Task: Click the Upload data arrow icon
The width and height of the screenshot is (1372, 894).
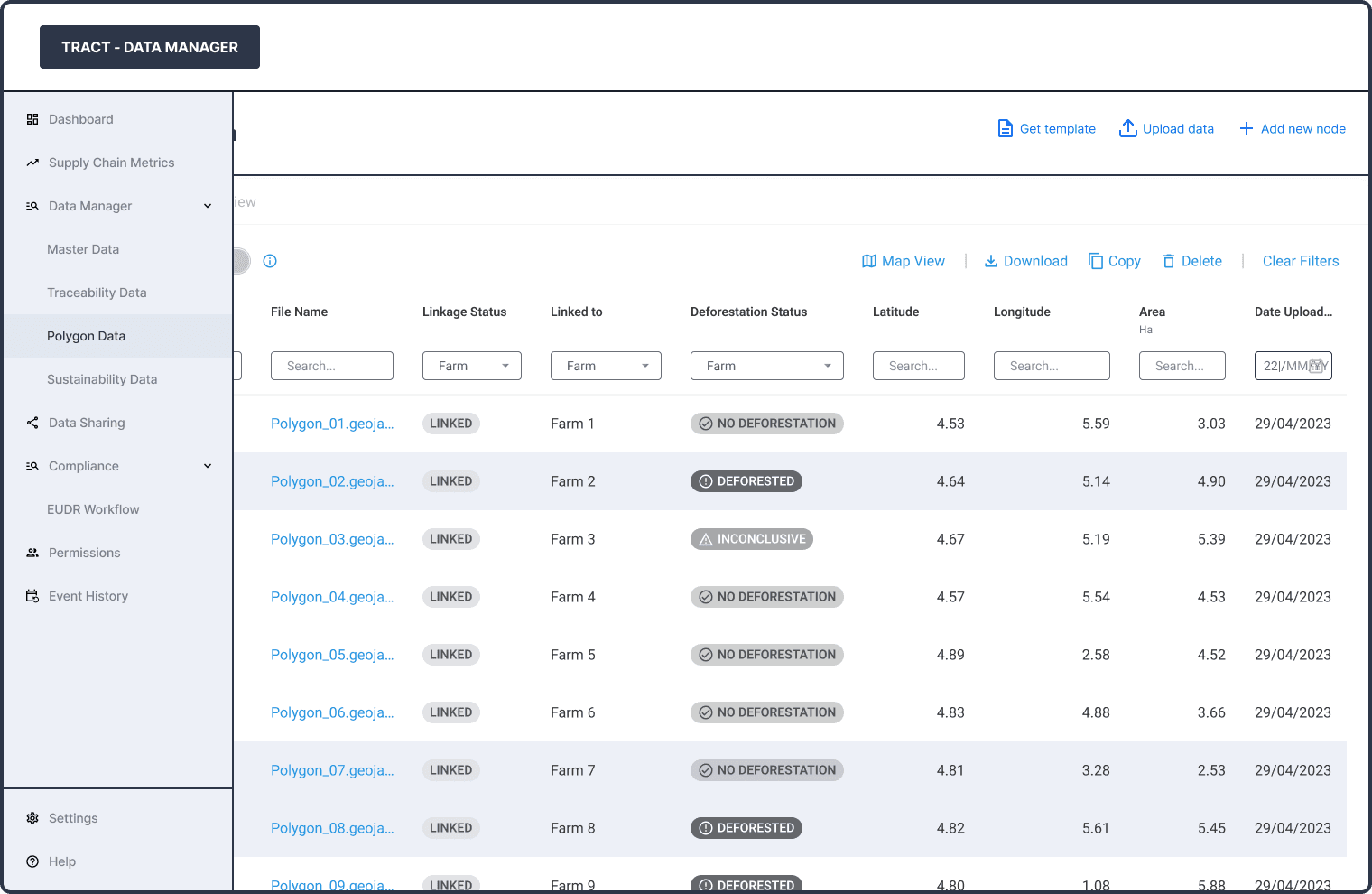Action: point(1128,128)
